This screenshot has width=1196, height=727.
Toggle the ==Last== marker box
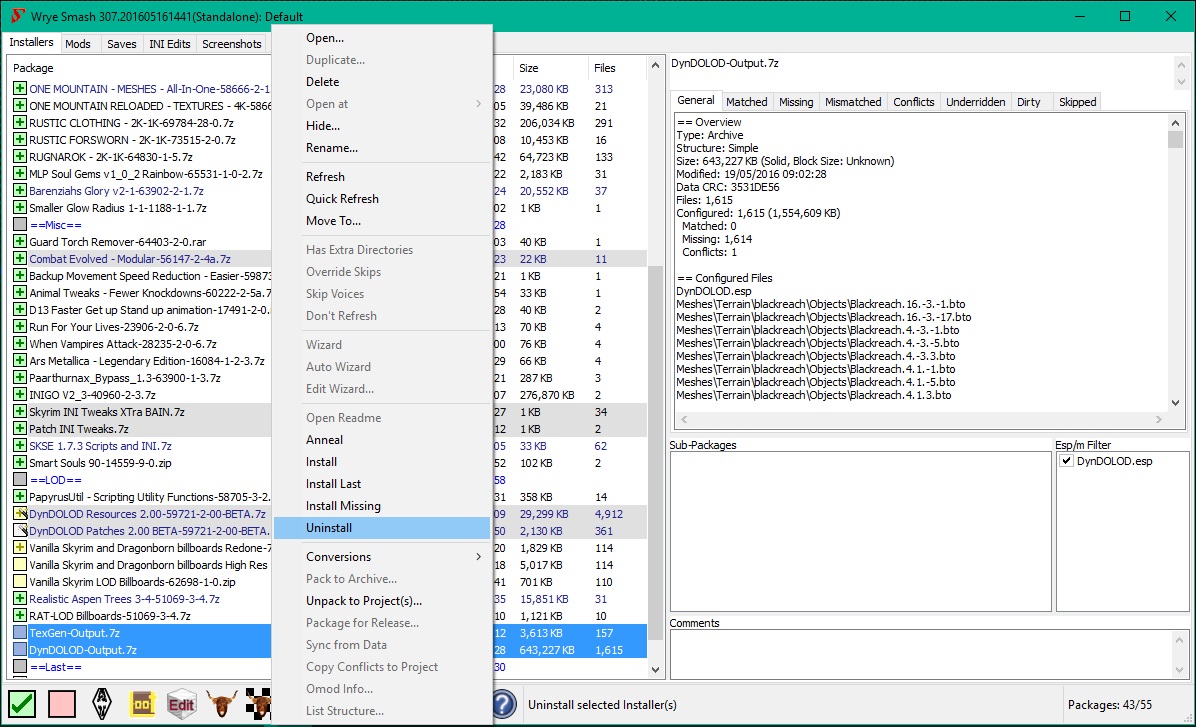[20, 667]
